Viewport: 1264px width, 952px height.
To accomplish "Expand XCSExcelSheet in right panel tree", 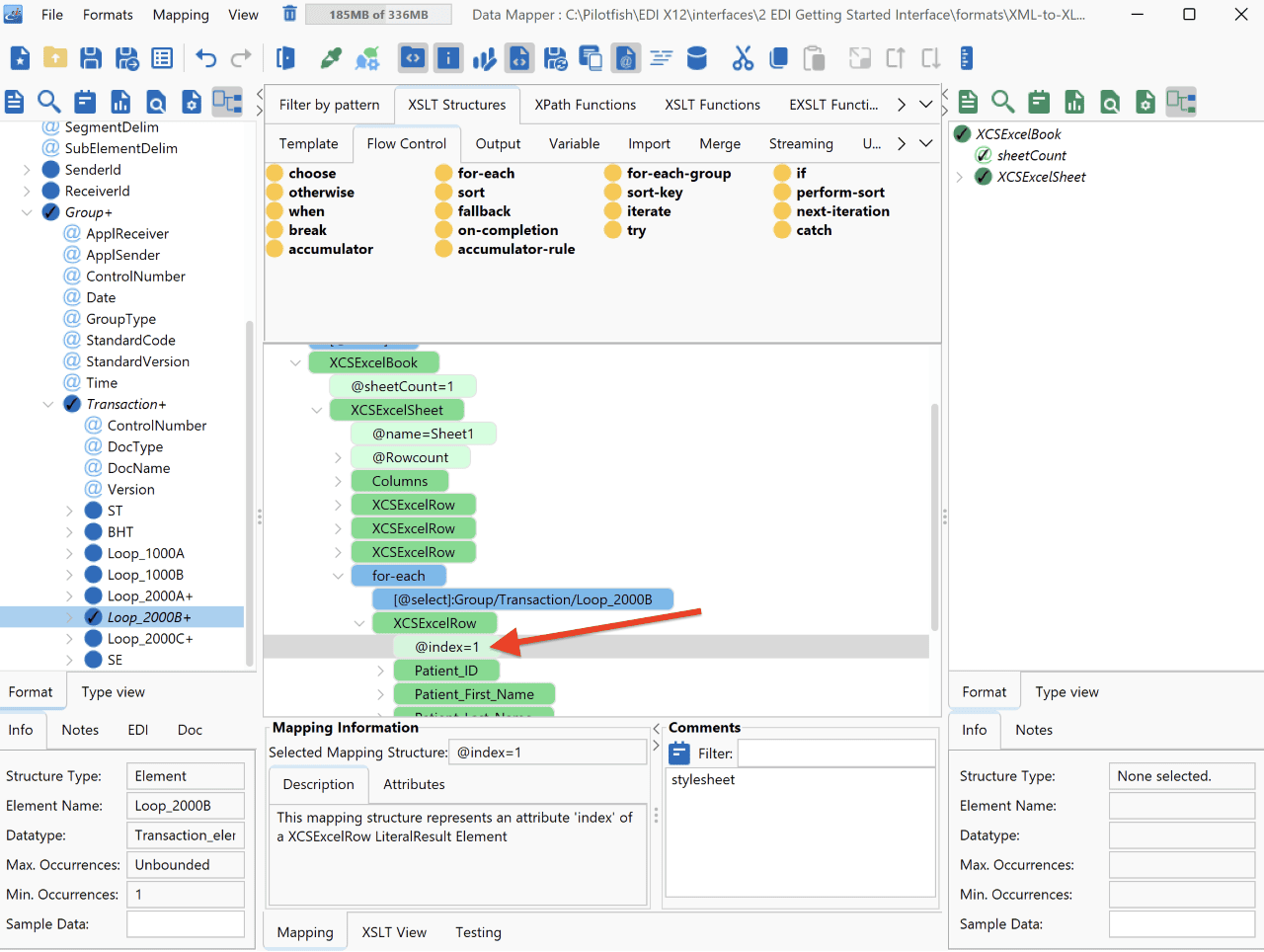I will (959, 177).
